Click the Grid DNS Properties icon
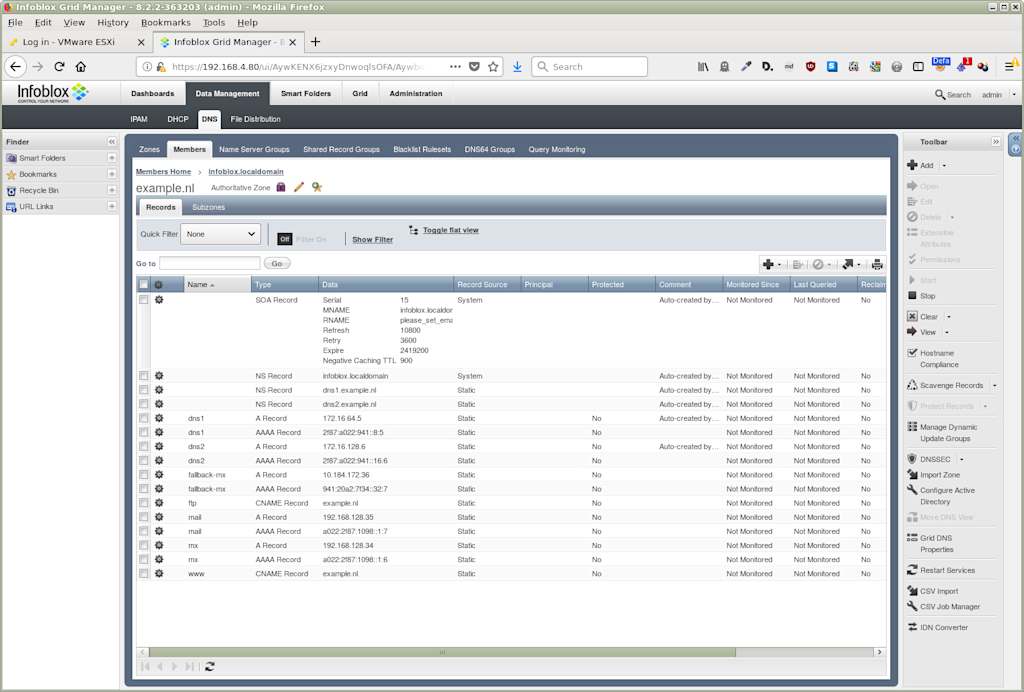The width and height of the screenshot is (1024, 692). click(x=912, y=538)
